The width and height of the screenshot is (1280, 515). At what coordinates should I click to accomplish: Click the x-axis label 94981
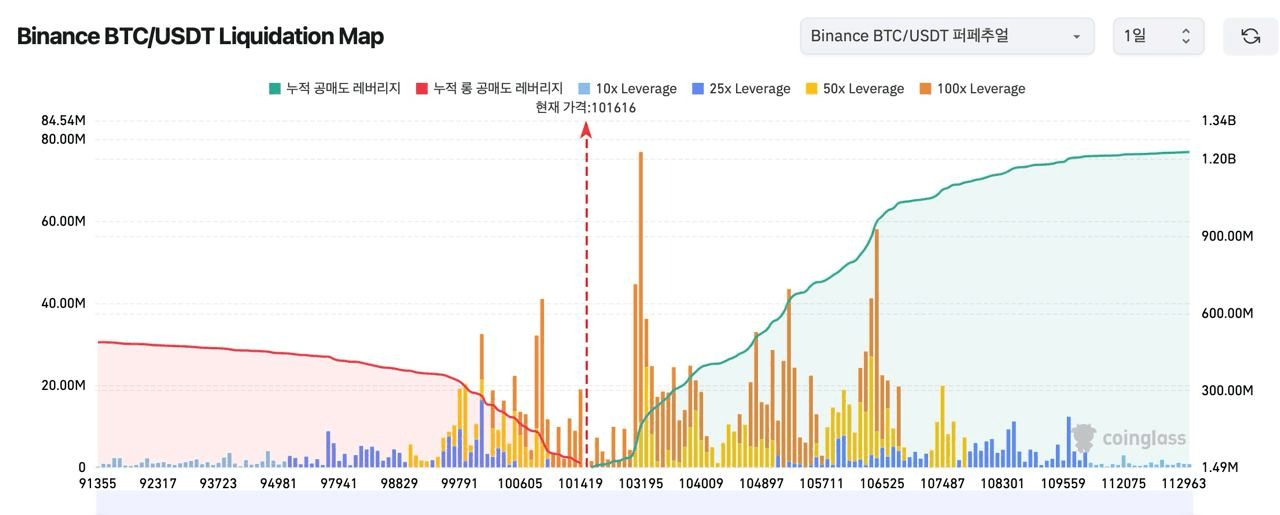(277, 483)
